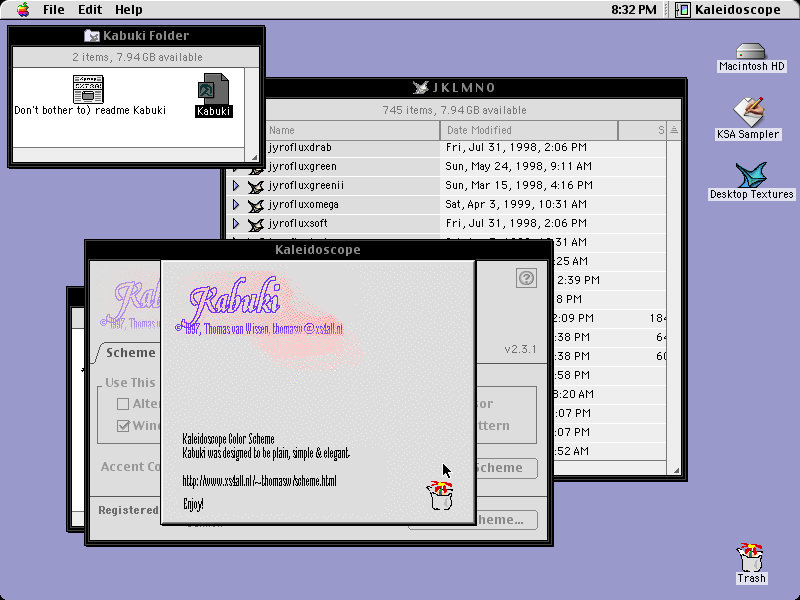This screenshot has height=600, width=800.
Task: Open the Kaleidoscope application switcher menu
Action: click(728, 10)
